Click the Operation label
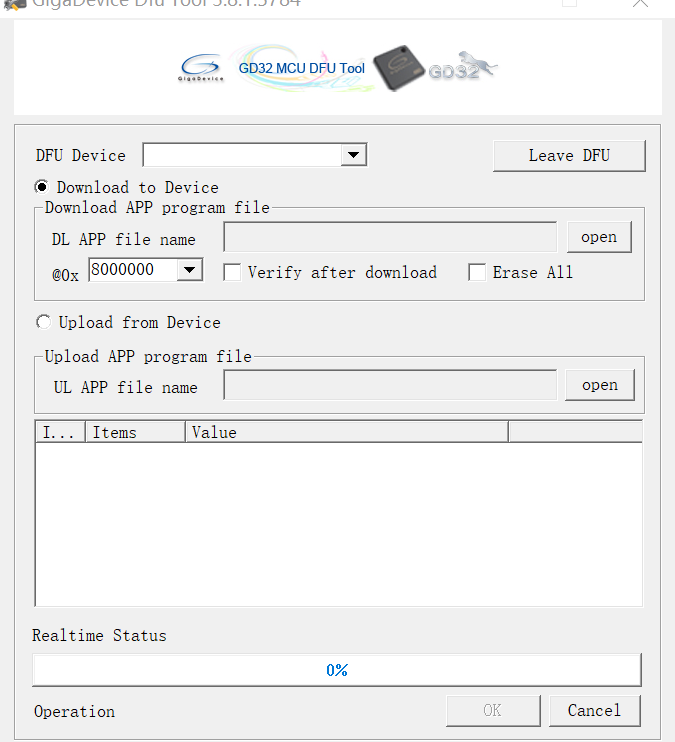The image size is (675, 742). pyautogui.click(x=74, y=712)
